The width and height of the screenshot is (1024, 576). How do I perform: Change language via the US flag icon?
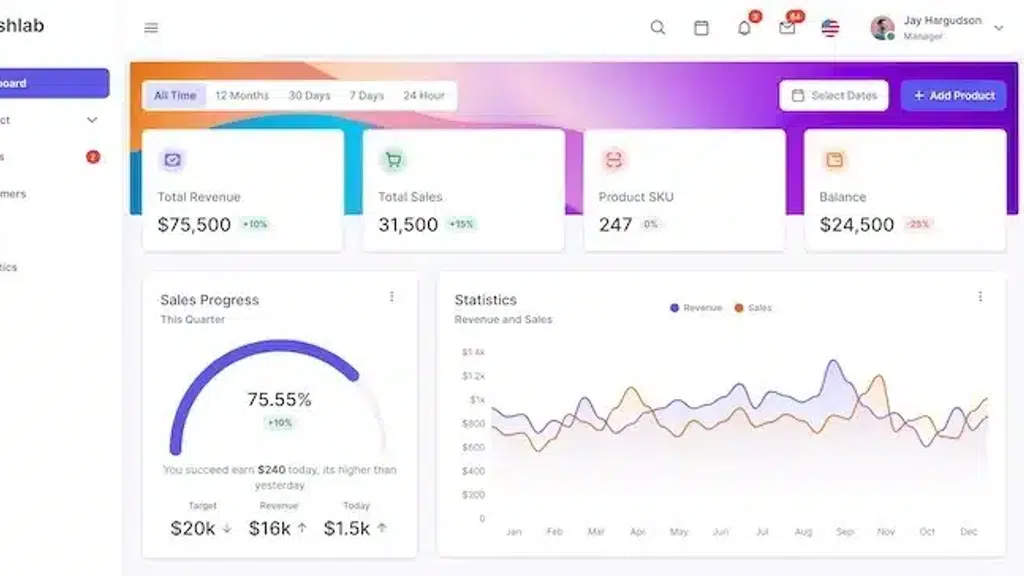coord(830,28)
